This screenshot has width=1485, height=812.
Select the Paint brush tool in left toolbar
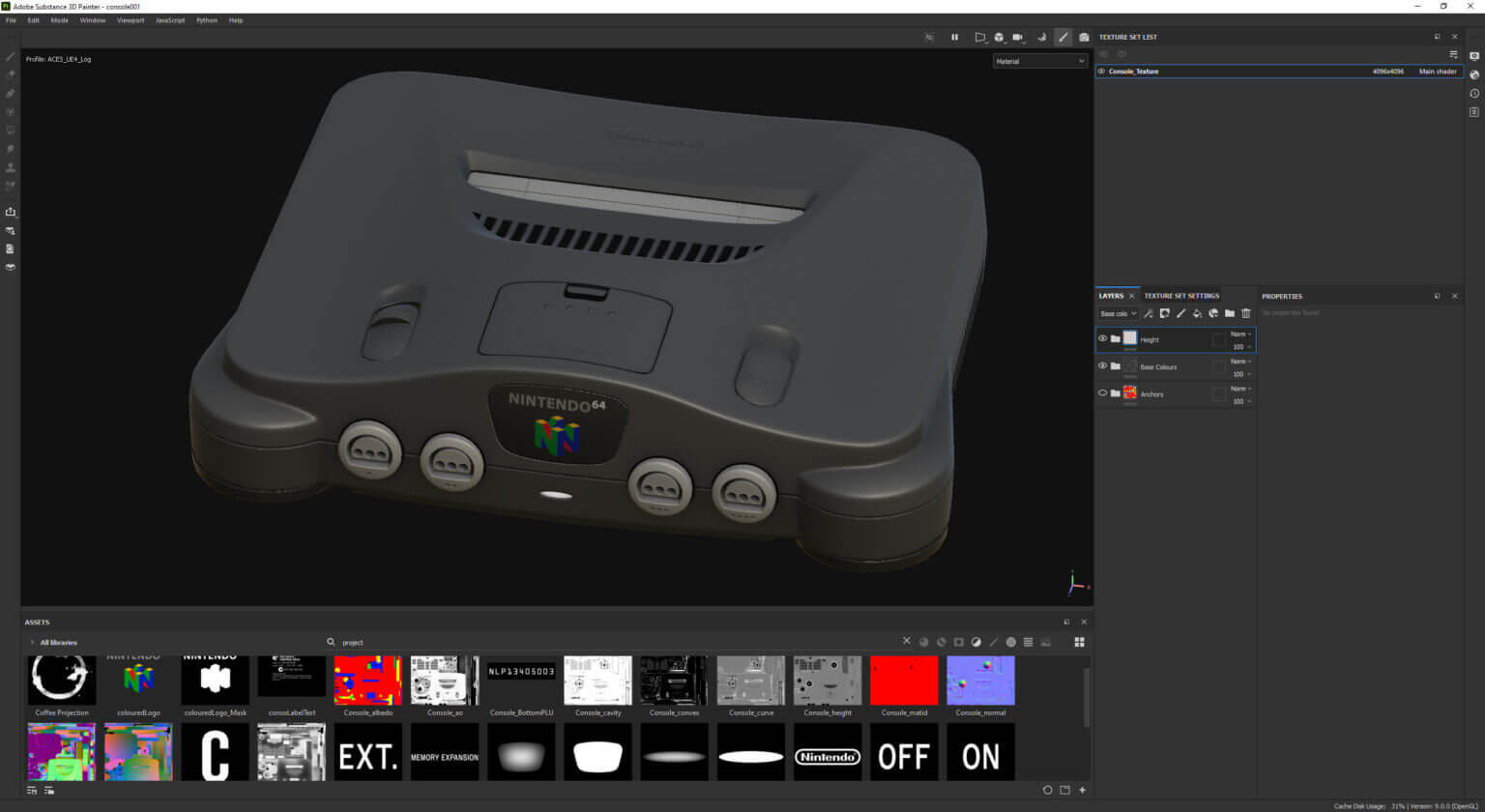11,56
